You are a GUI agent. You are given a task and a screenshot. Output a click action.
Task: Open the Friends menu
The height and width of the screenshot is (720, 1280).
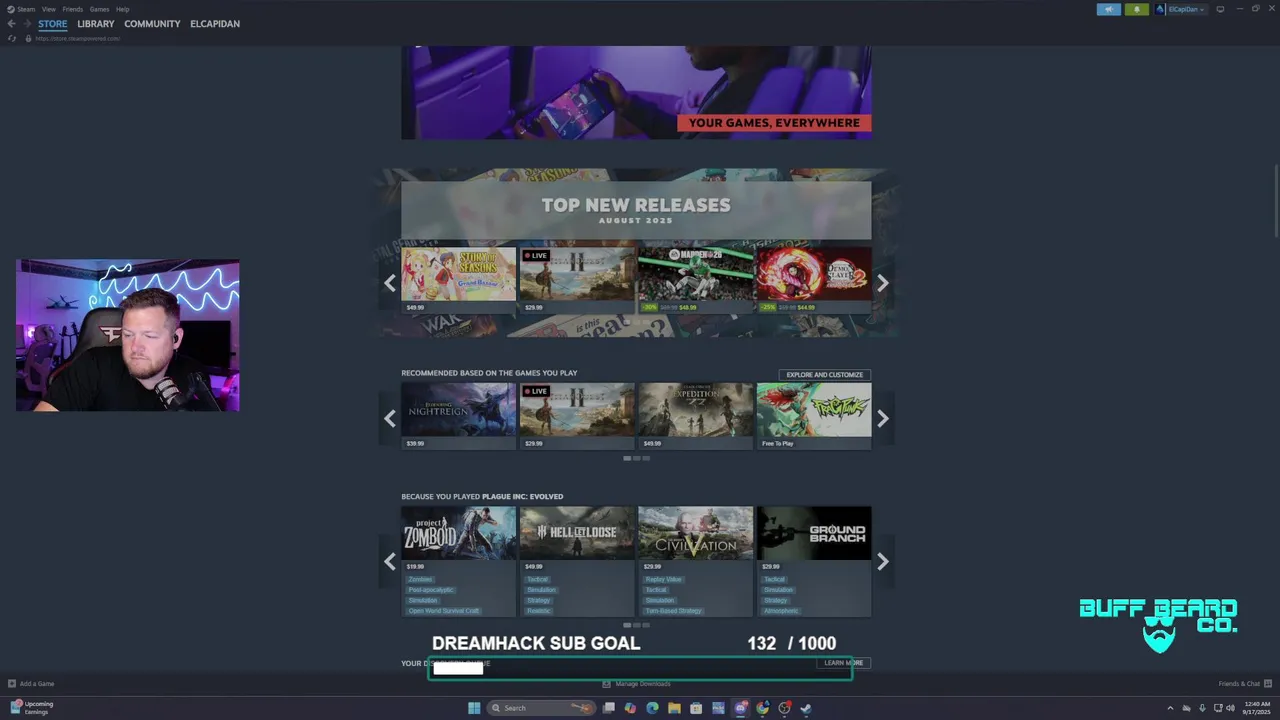tap(73, 9)
